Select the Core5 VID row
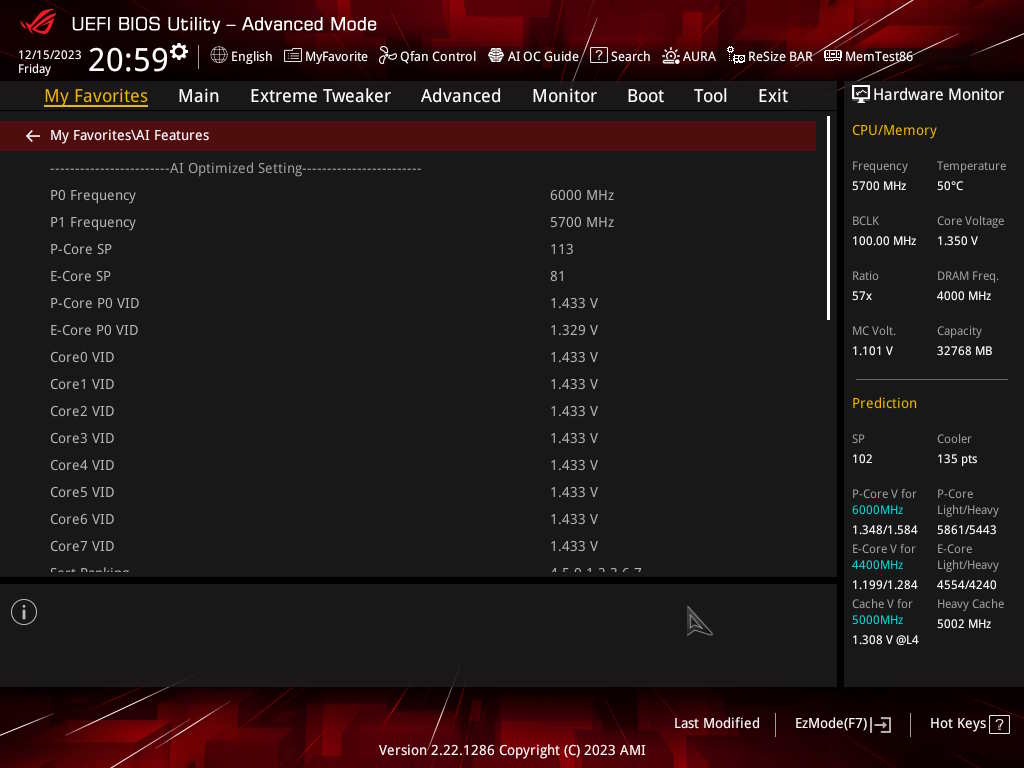 pyautogui.click(x=408, y=492)
